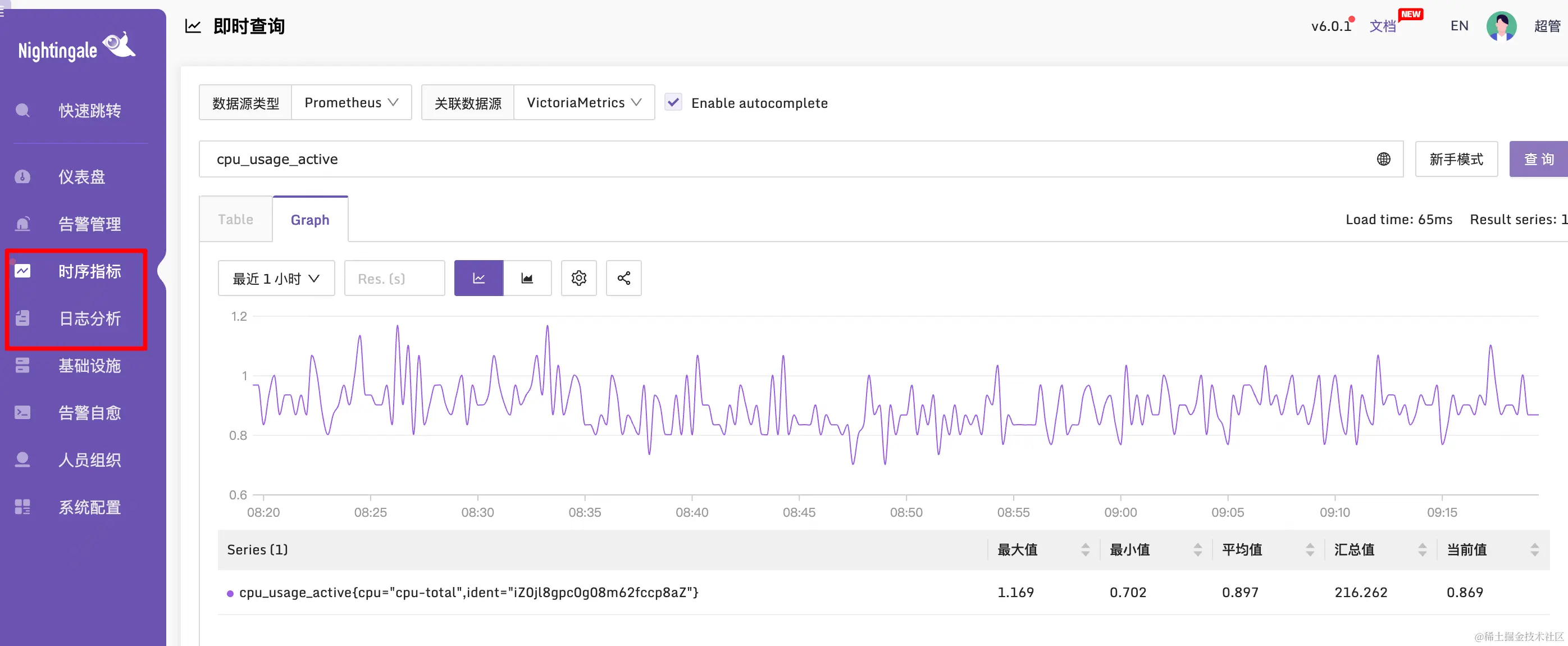This screenshot has width=1568, height=646.
Task: Open 告警管理 alert management sidebar item
Action: click(89, 224)
